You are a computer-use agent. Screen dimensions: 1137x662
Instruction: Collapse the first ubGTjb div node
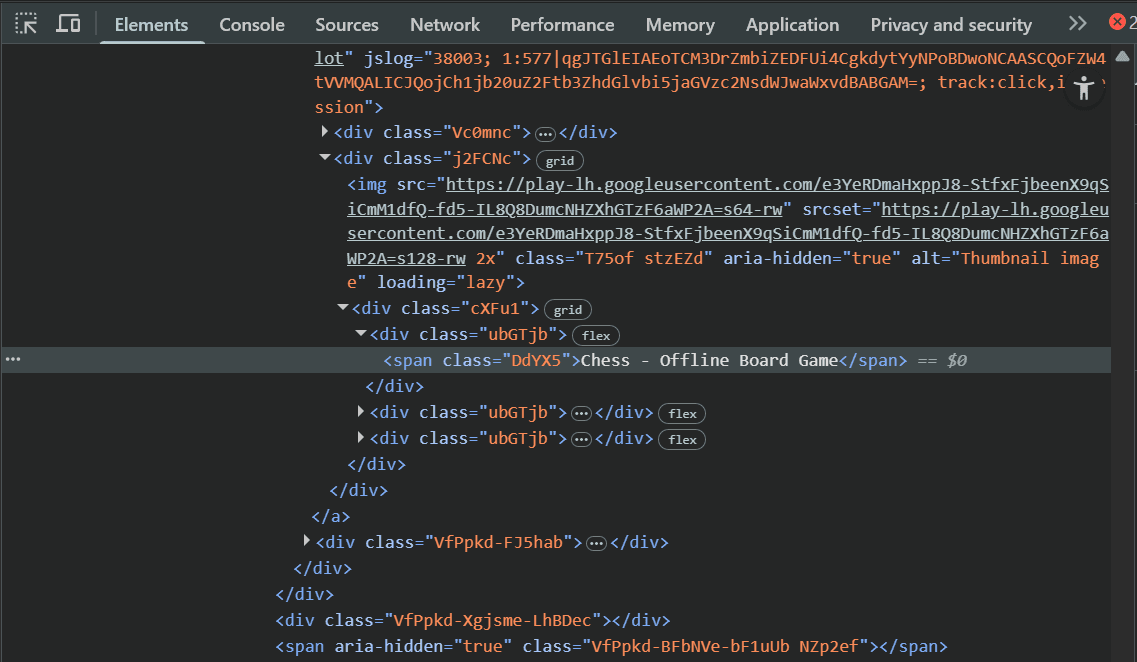360,334
